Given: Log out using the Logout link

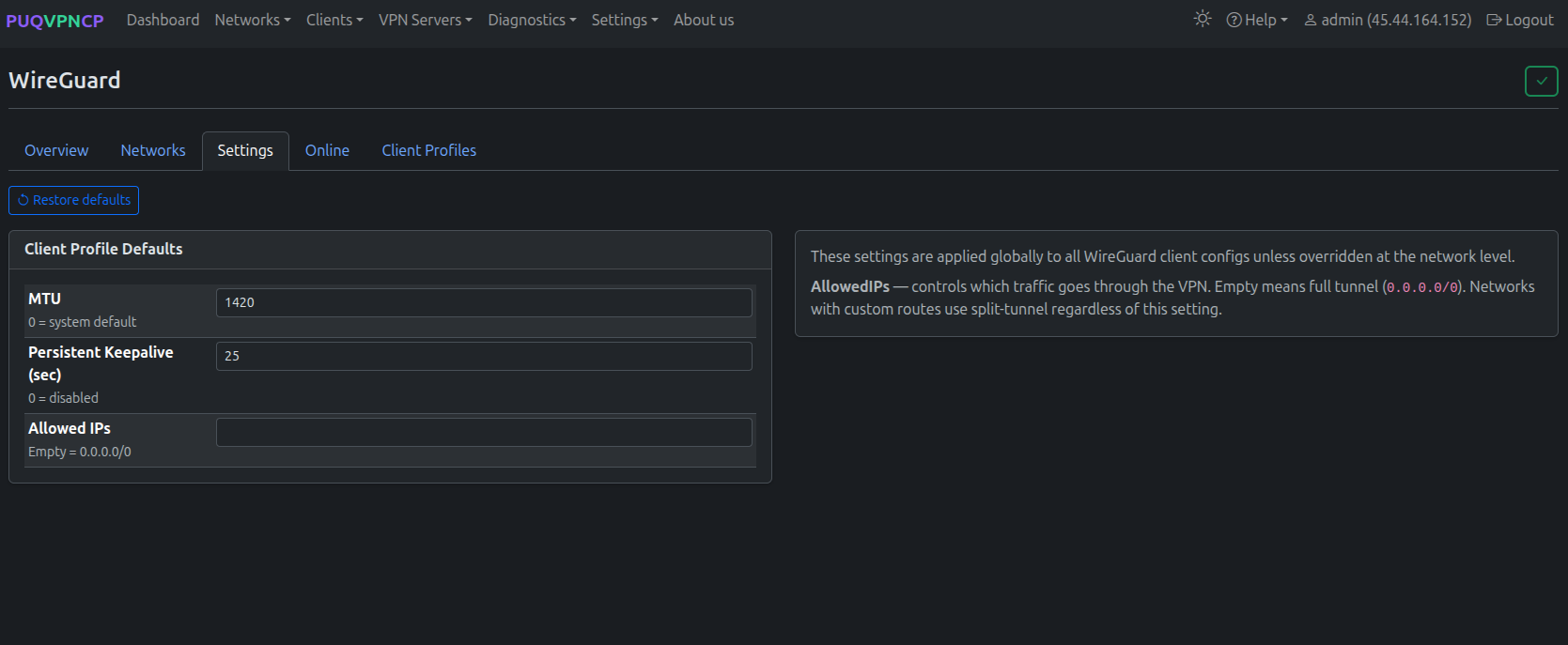Looking at the screenshot, I should 1520,20.
